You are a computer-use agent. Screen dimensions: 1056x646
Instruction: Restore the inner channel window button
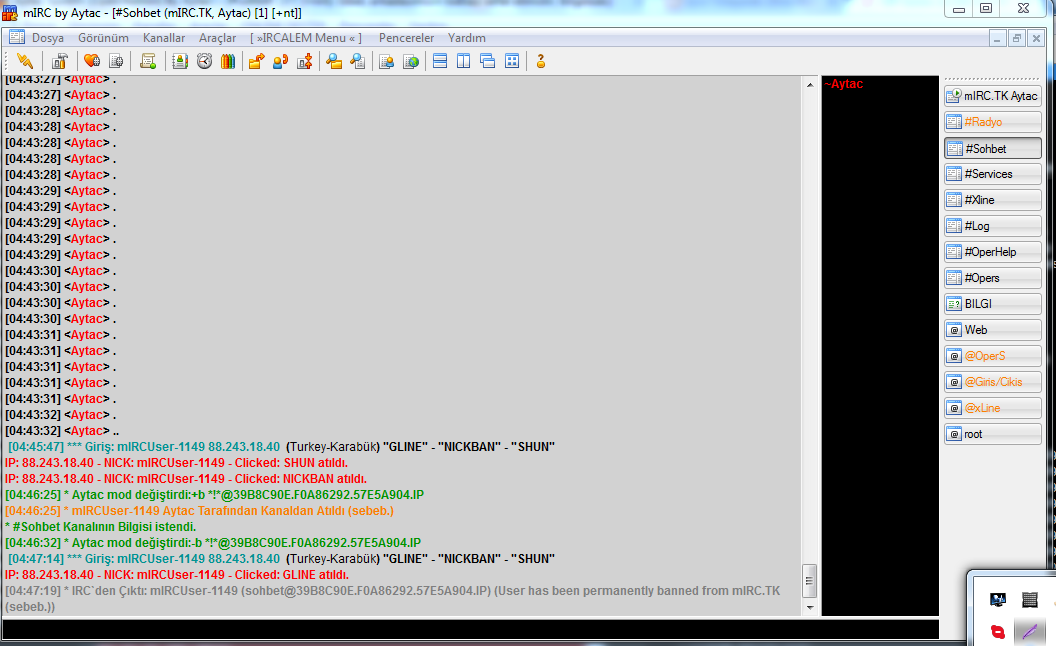(x=1016, y=38)
